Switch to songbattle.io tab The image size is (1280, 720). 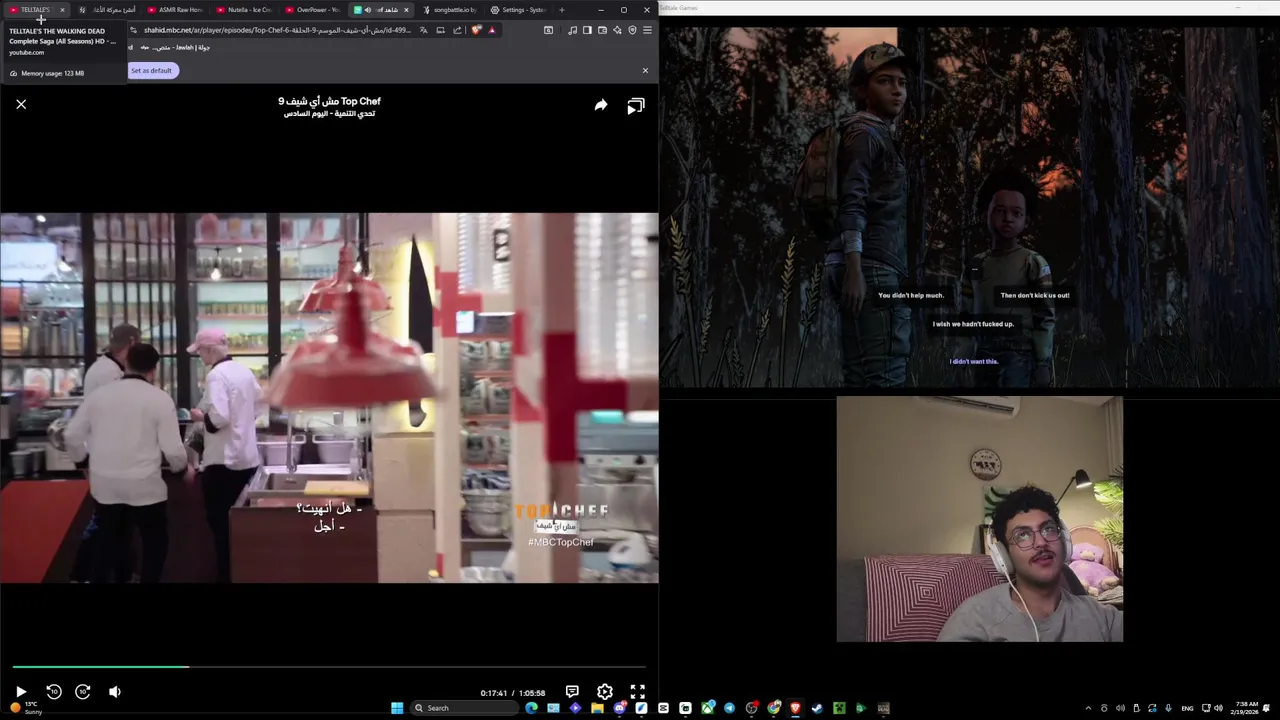(x=450, y=10)
